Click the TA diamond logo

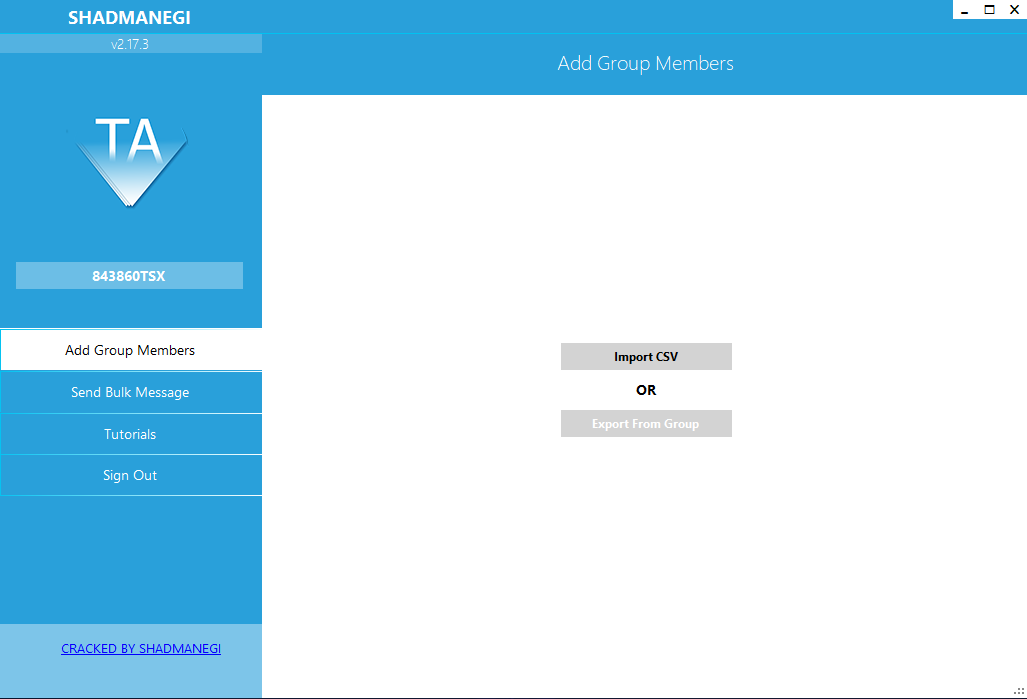(x=130, y=161)
